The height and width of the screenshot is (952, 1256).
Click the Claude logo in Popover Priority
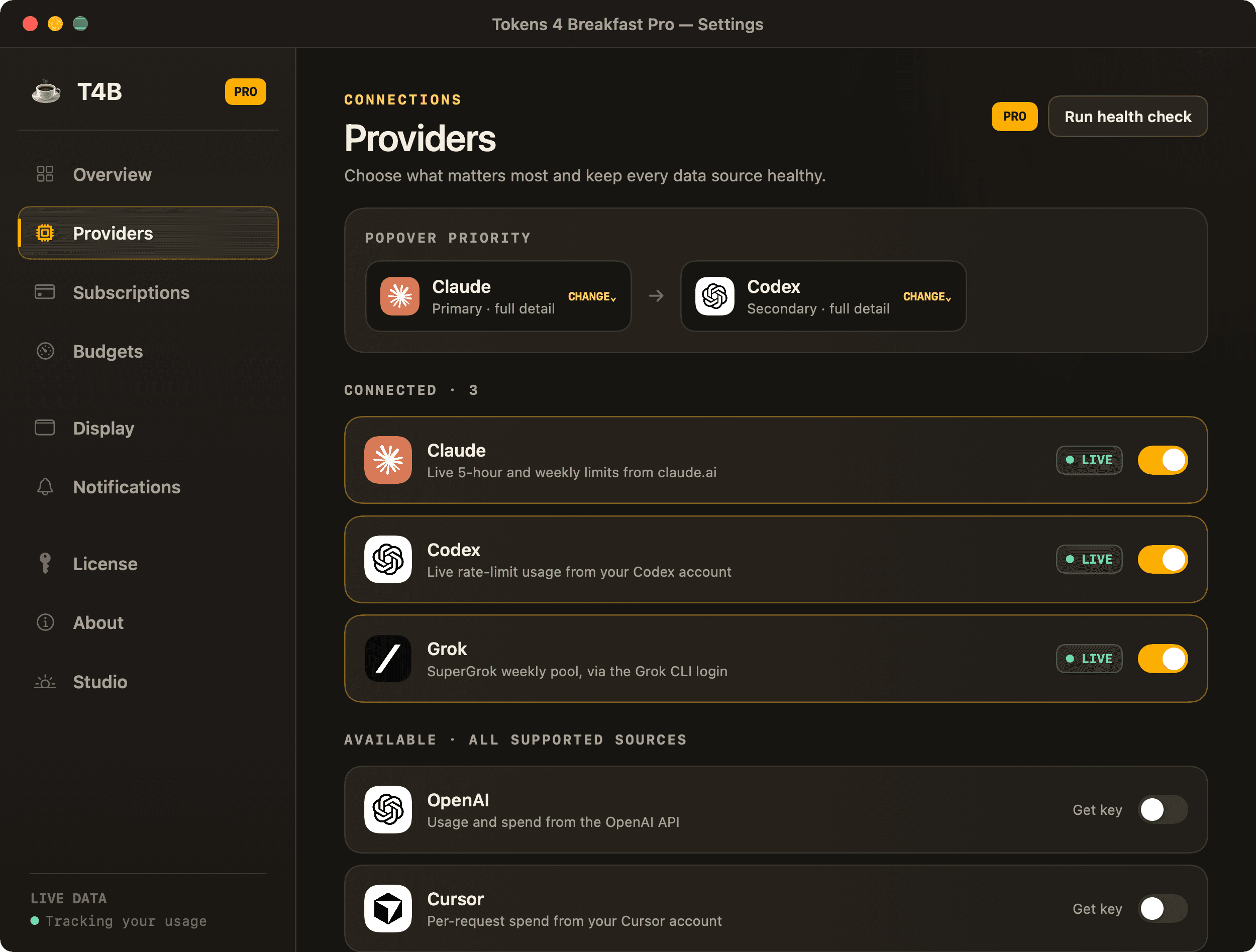(400, 296)
